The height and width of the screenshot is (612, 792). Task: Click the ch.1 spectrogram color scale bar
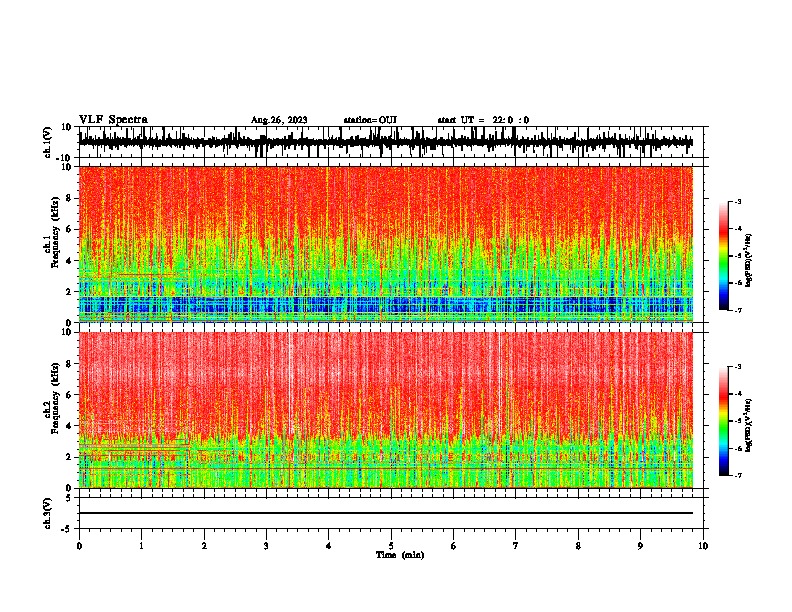[724, 256]
